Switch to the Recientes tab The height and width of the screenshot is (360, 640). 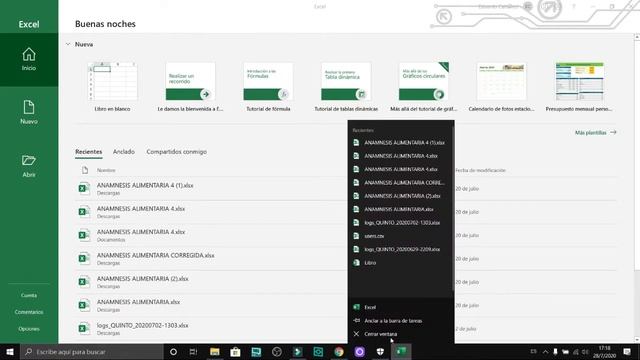point(89,152)
